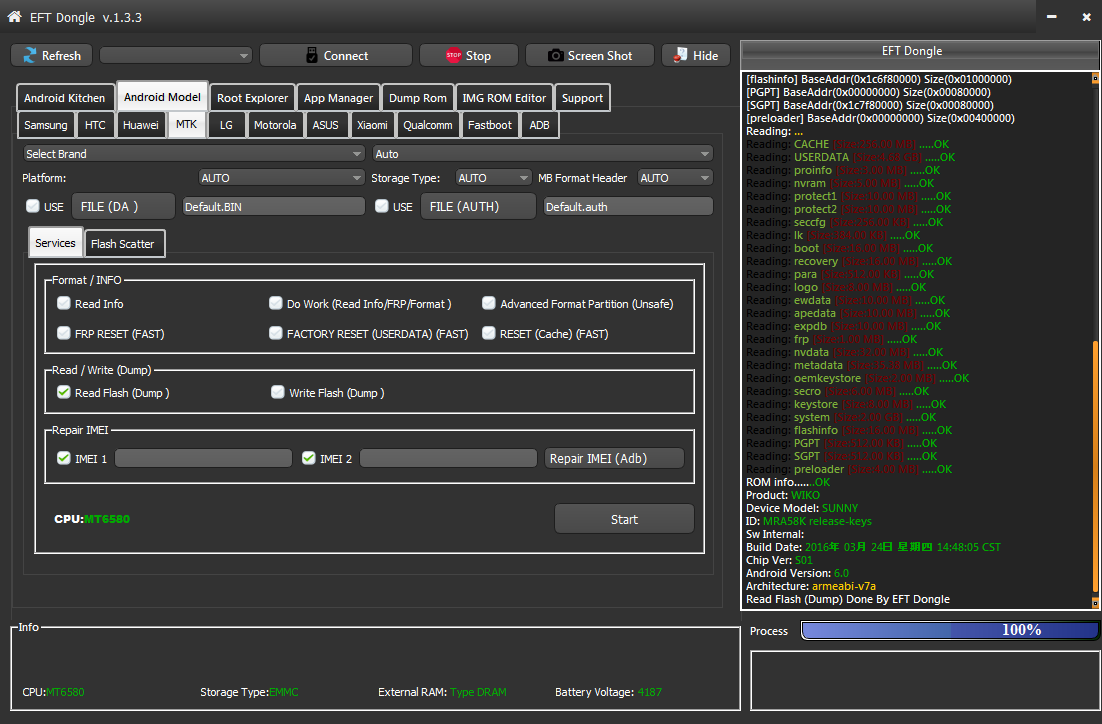Click the Hide button icon

coord(680,55)
